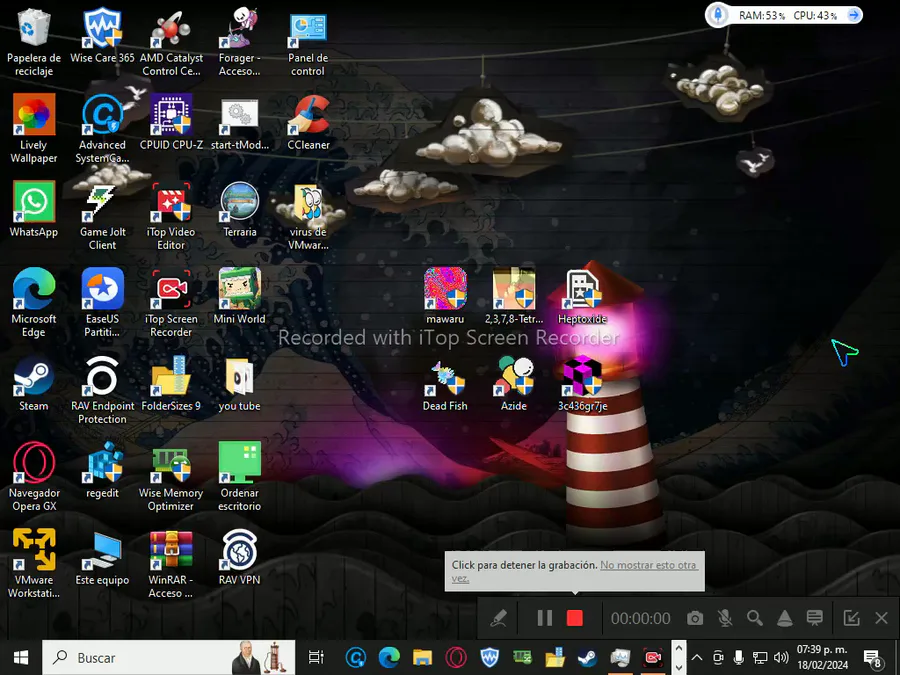
Task: Click the recorder spotlight cone icon
Action: click(x=785, y=618)
